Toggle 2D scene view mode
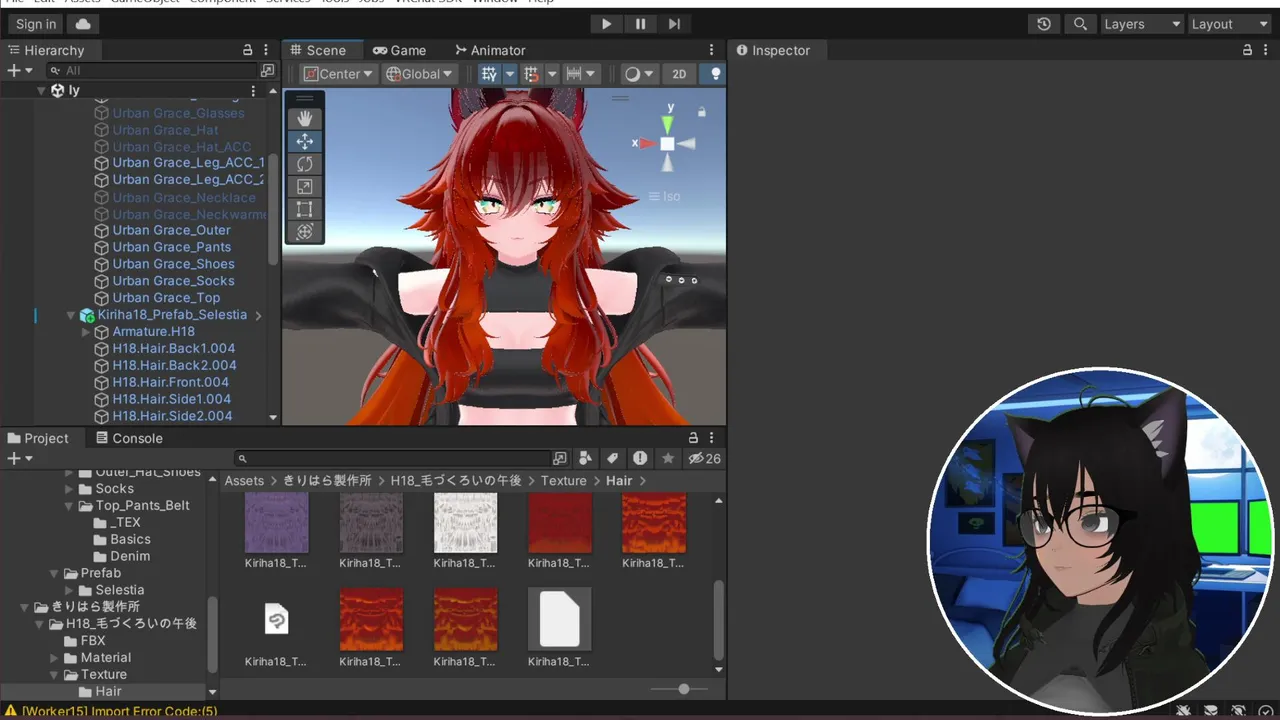Screen dimensions: 1280x720 [679, 74]
